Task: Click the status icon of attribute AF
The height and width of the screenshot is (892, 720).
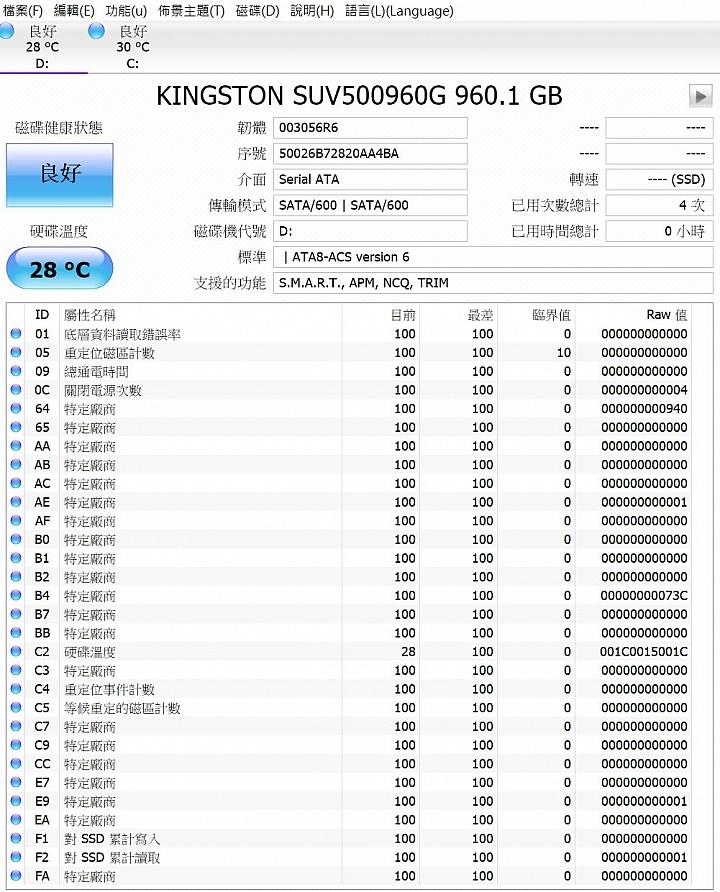Action: pos(16,521)
